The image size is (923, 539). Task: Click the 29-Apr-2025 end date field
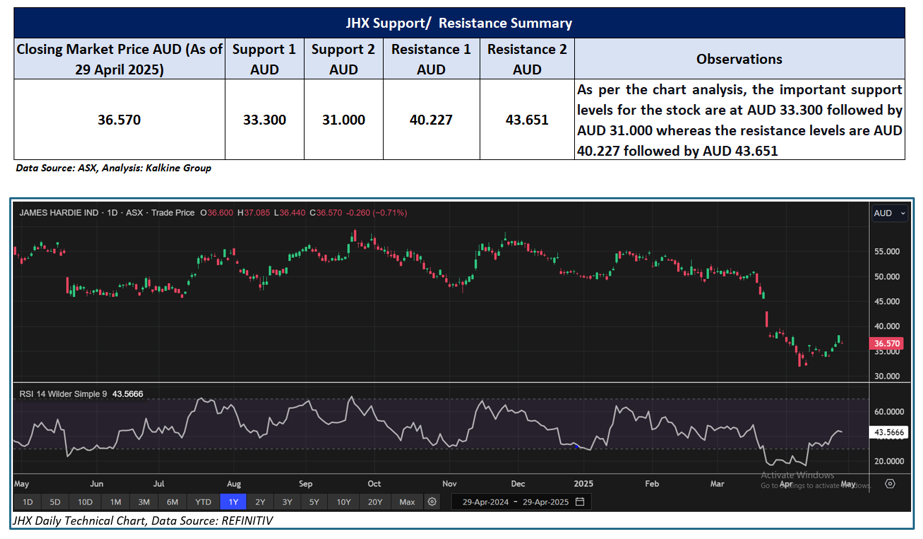(x=546, y=502)
